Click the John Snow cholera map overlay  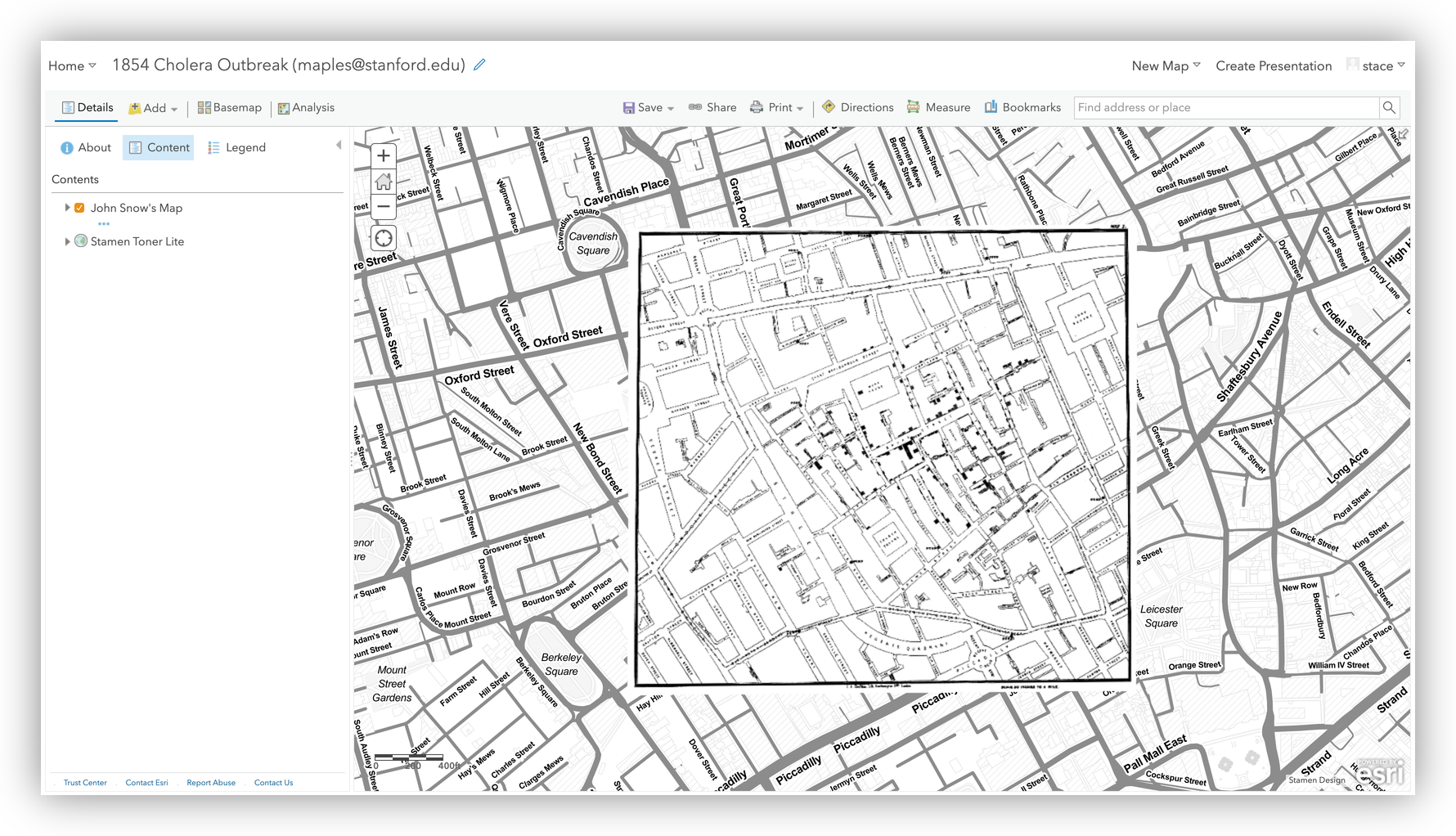click(883, 458)
